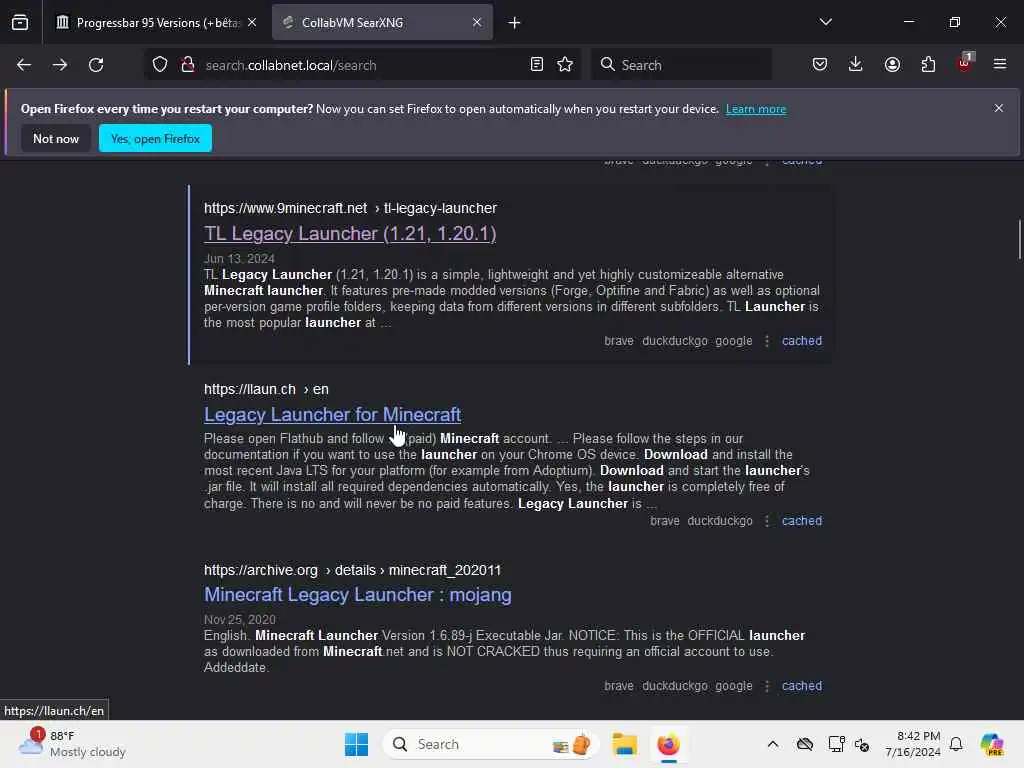Expand engine options dots for archive.org result
1024x768 pixels.
[x=767, y=686]
